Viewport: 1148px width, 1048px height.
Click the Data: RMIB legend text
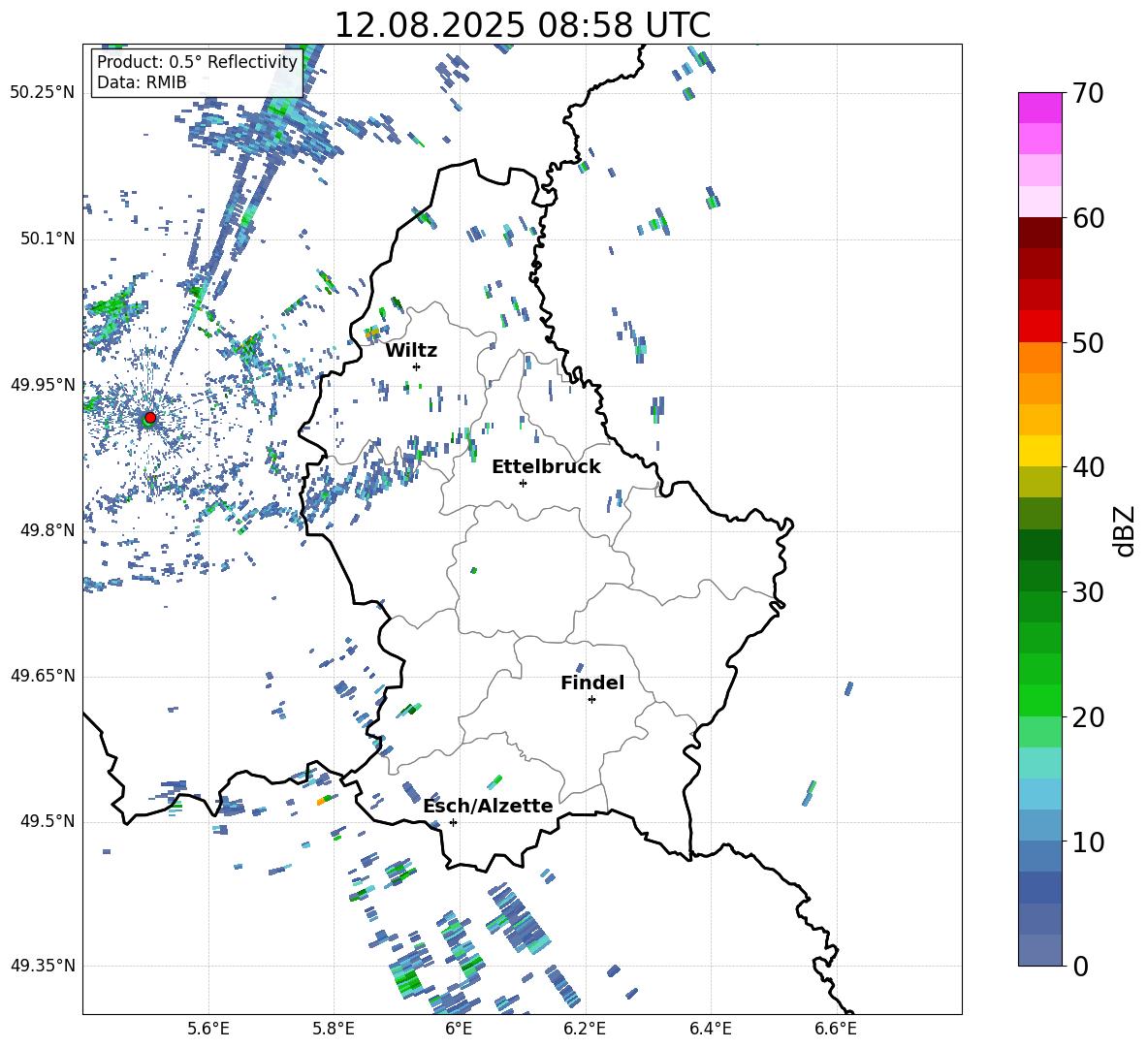pyautogui.click(x=142, y=82)
